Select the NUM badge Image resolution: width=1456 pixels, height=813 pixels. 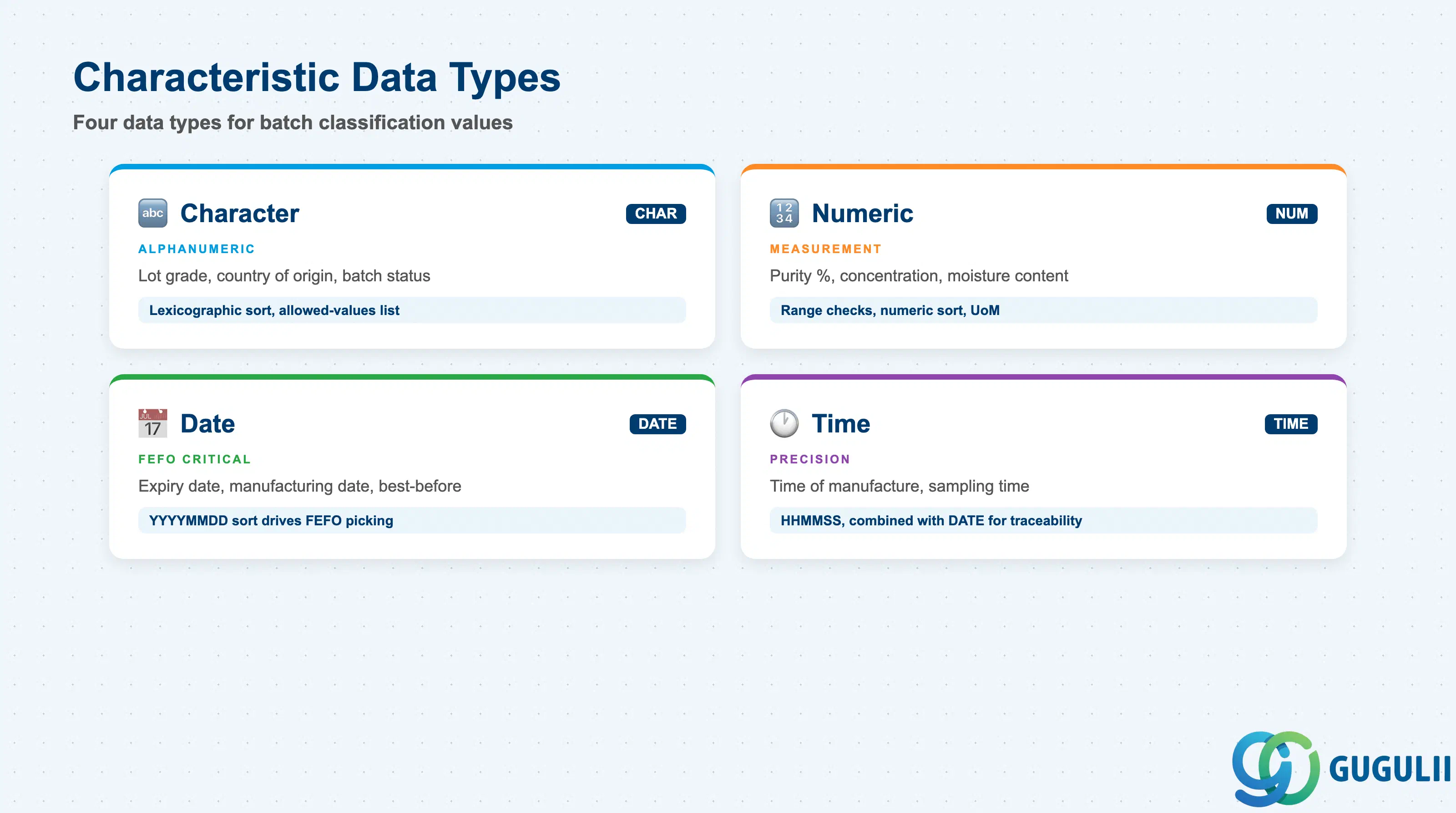pyautogui.click(x=1292, y=213)
